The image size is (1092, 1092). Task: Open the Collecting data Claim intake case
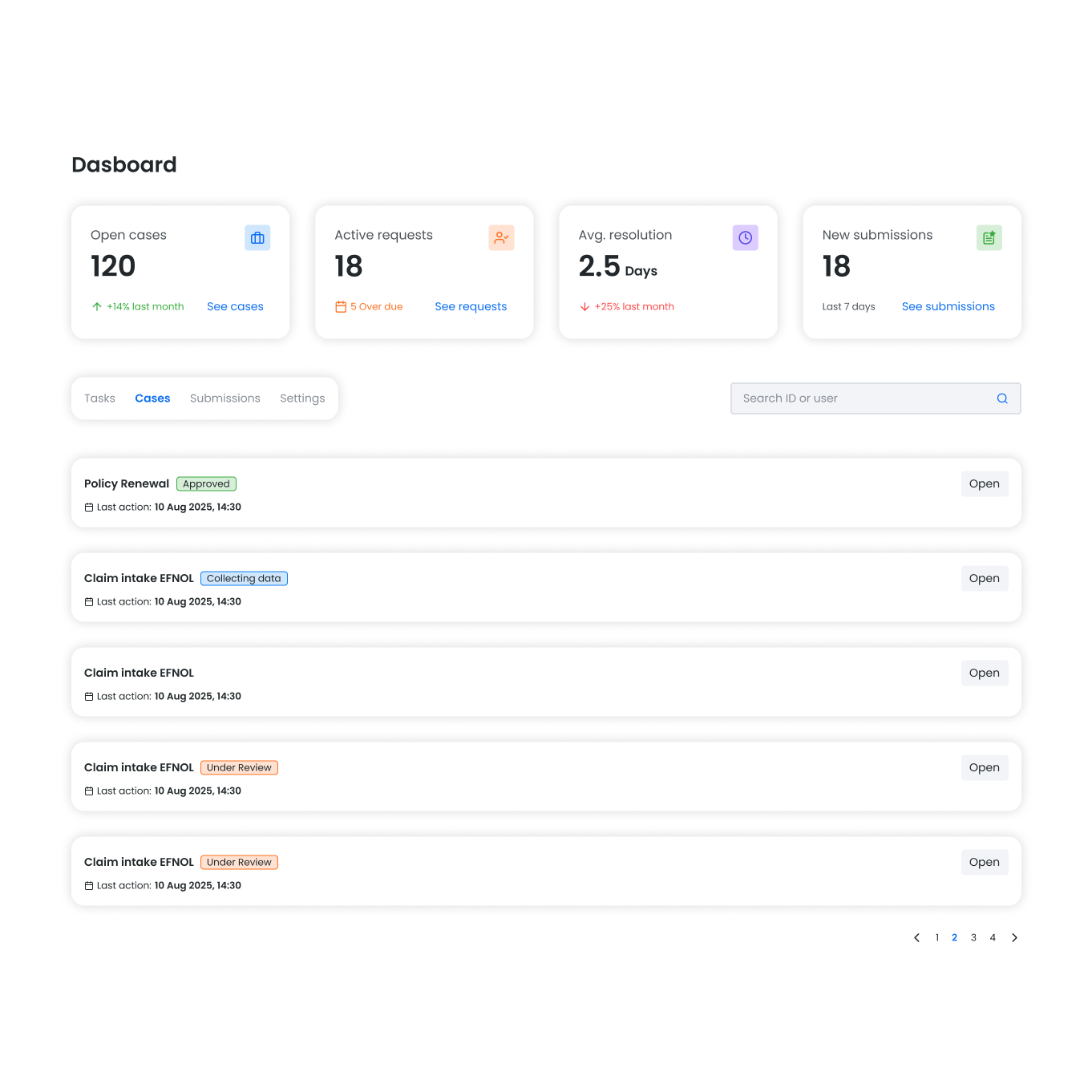pos(985,578)
